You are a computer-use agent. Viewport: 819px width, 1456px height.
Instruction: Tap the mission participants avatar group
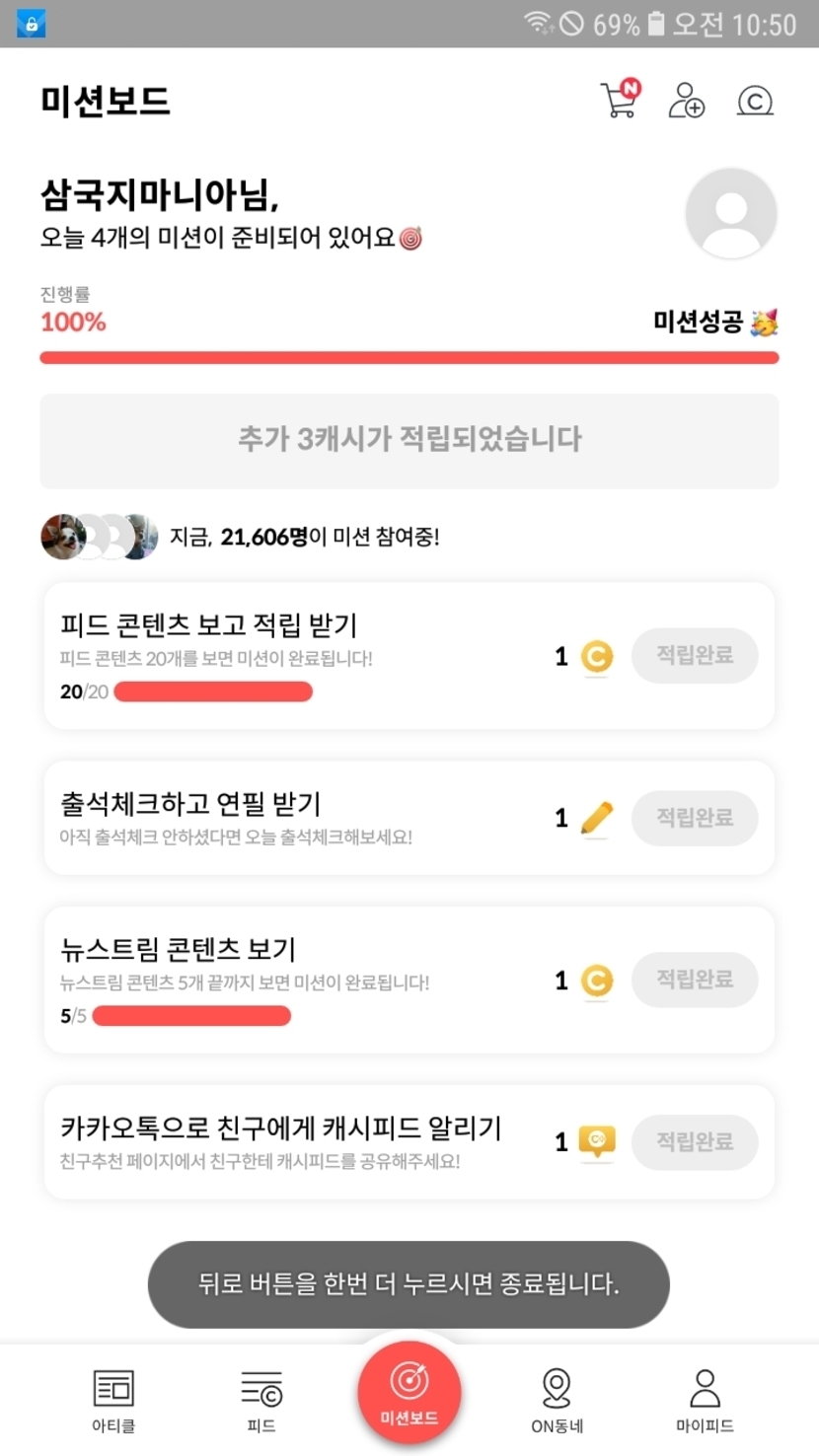click(x=99, y=538)
